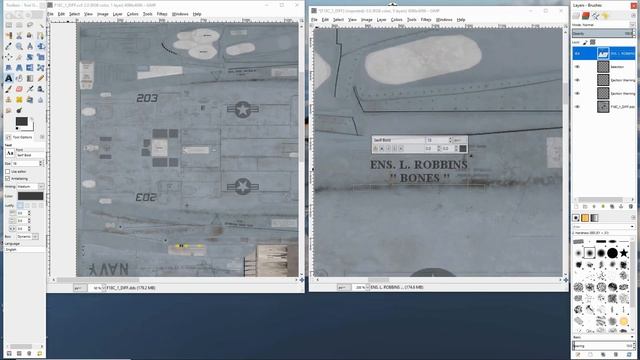Click the text Color swatch in tool options
This screenshot has width=640, height=360.
[x=30, y=196]
